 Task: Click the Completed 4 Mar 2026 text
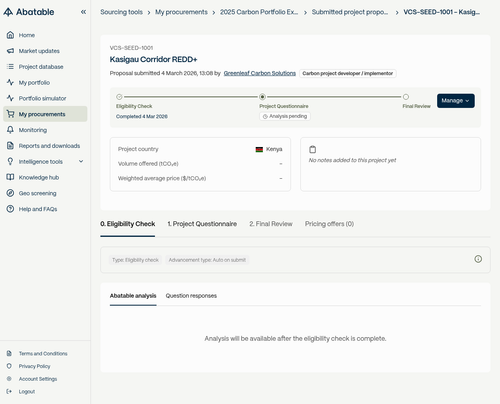coord(142,116)
